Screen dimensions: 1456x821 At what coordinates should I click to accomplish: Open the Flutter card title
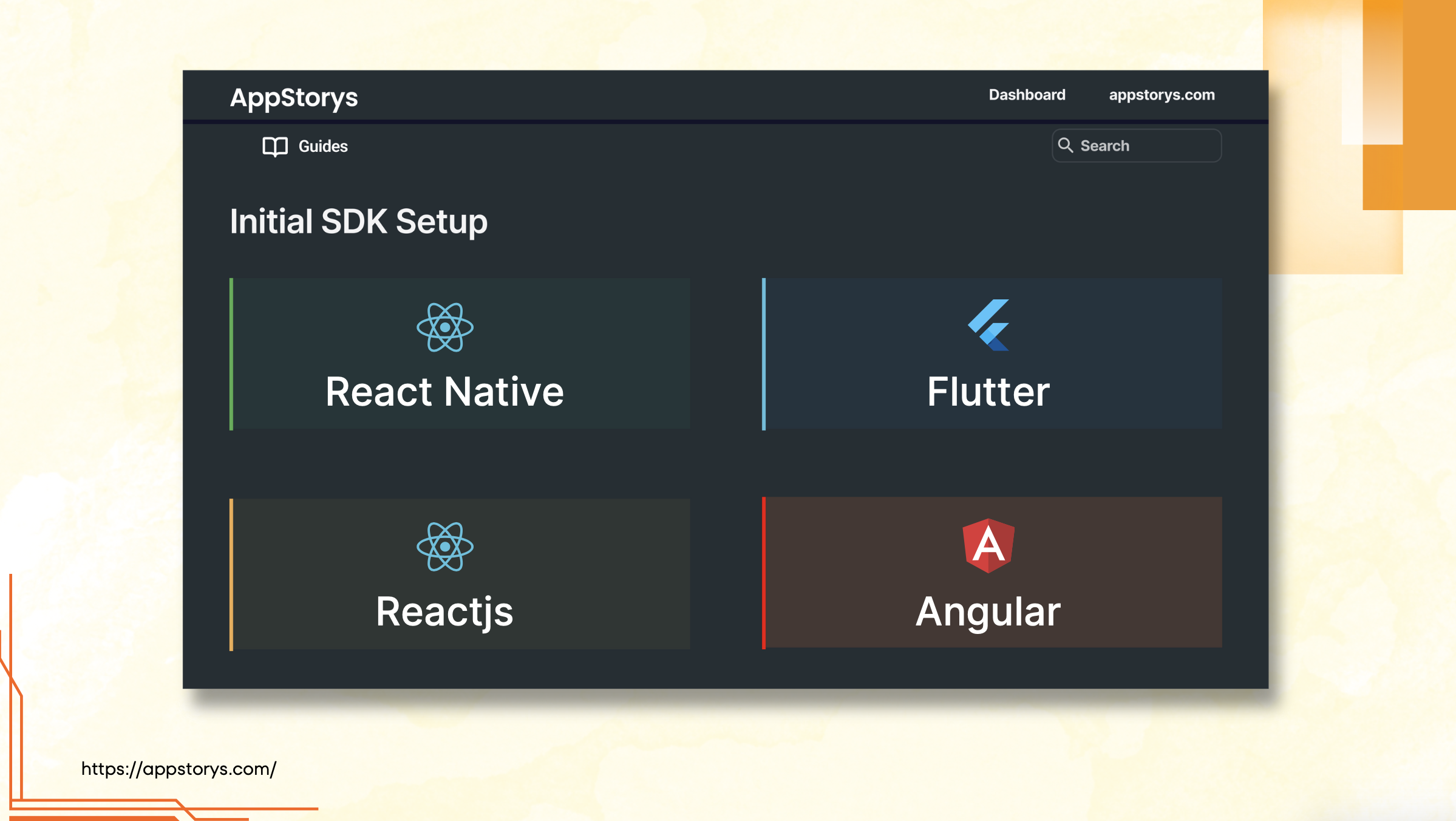[x=988, y=392]
